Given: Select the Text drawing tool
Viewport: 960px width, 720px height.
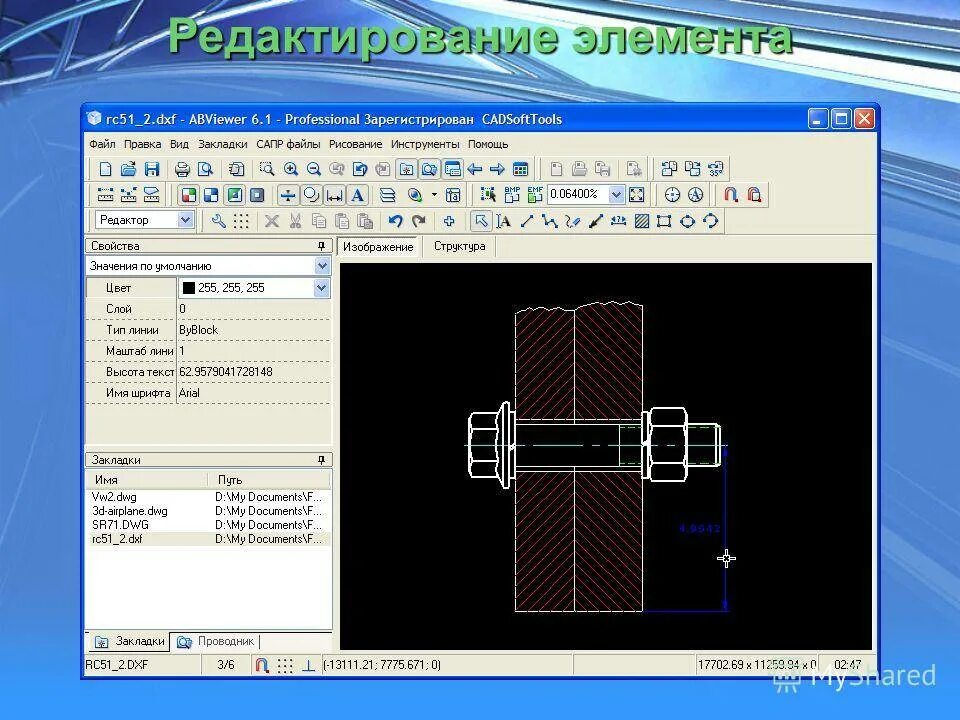Looking at the screenshot, I should click(504, 221).
